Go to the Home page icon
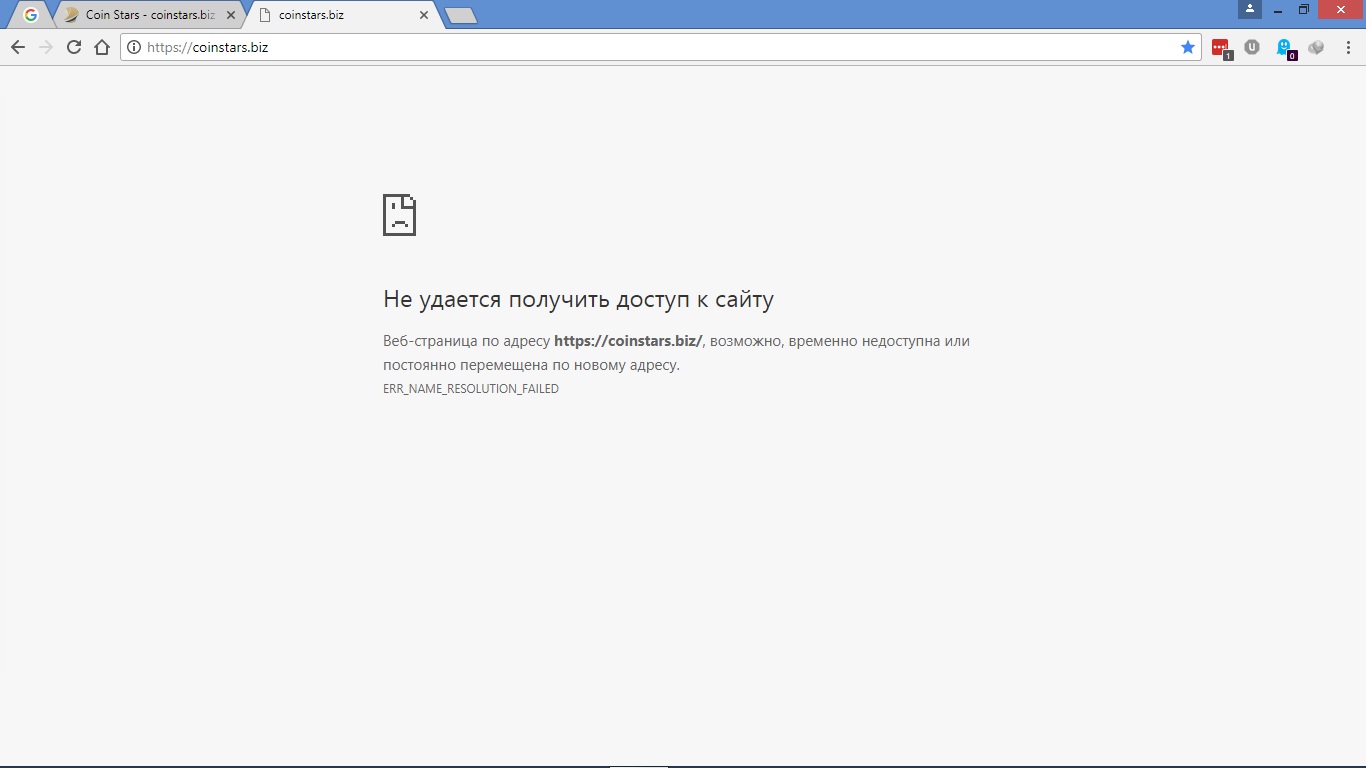The width and height of the screenshot is (1366, 768). click(102, 47)
